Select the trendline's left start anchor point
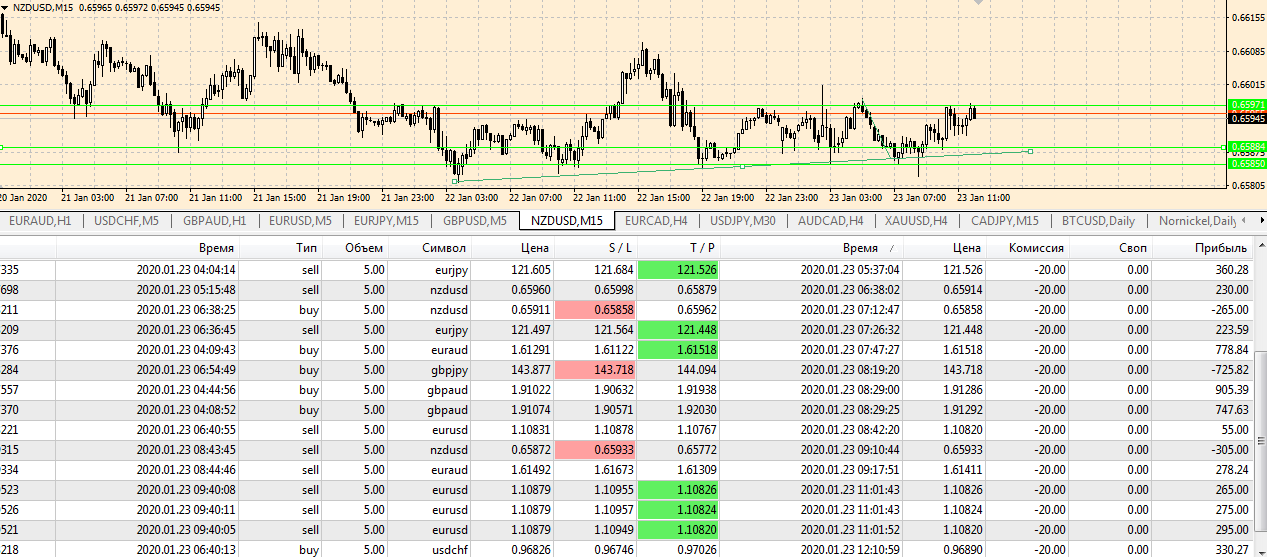1267x557 pixels. (x=455, y=181)
